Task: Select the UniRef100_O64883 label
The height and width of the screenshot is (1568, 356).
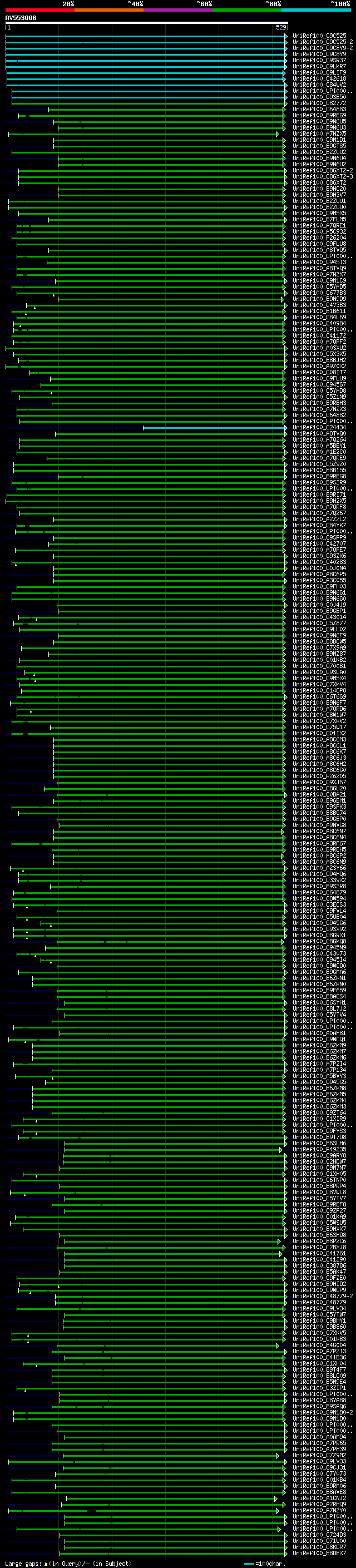Action: coord(319,110)
